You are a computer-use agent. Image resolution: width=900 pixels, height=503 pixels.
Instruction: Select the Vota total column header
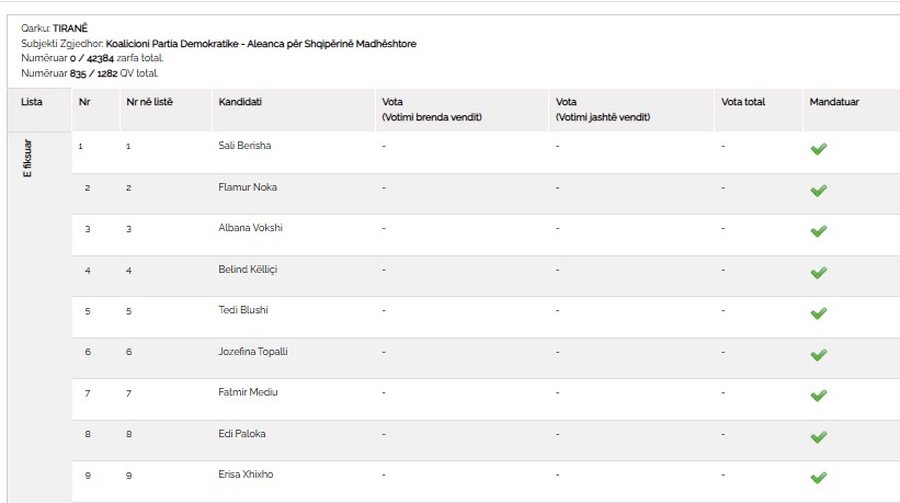click(x=743, y=102)
